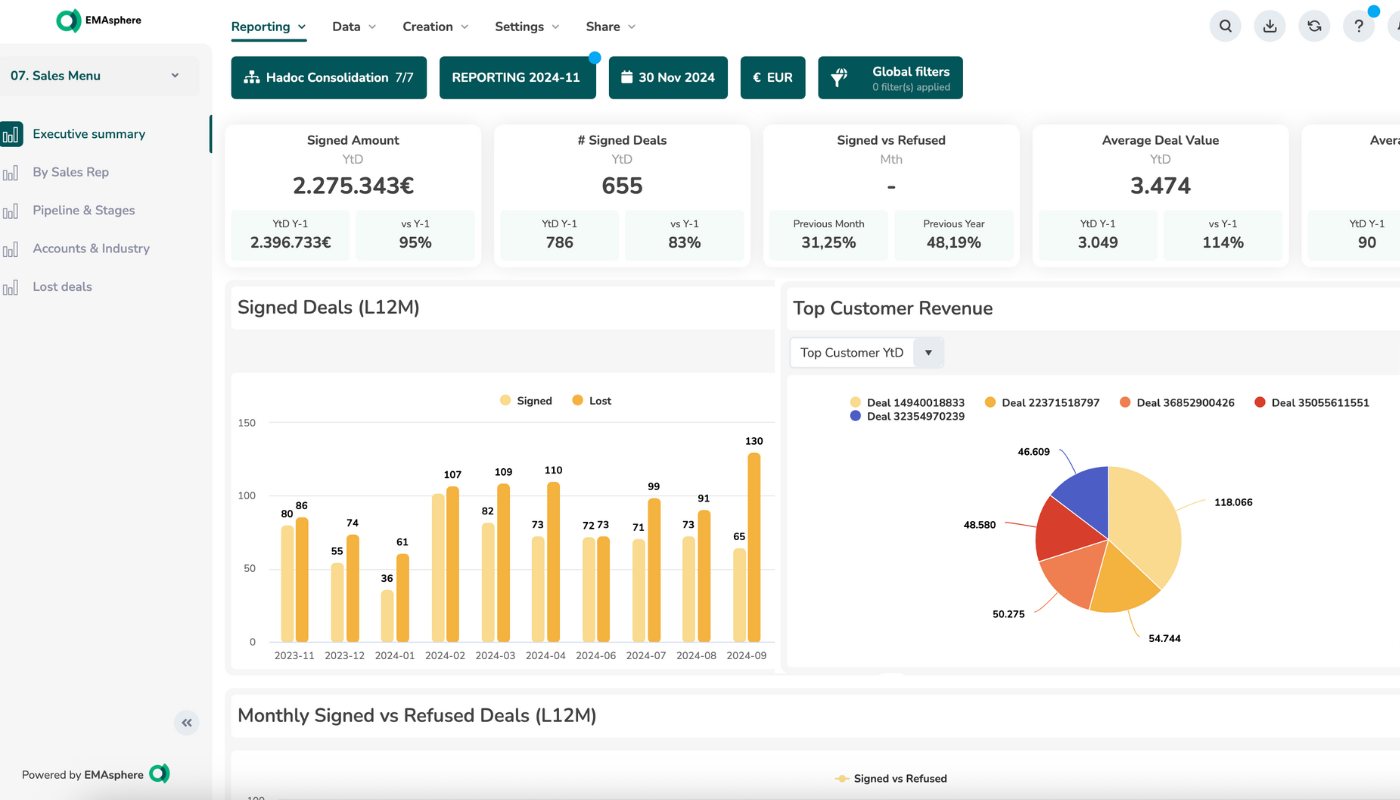Select By Sales Rep in sidebar

pos(70,173)
